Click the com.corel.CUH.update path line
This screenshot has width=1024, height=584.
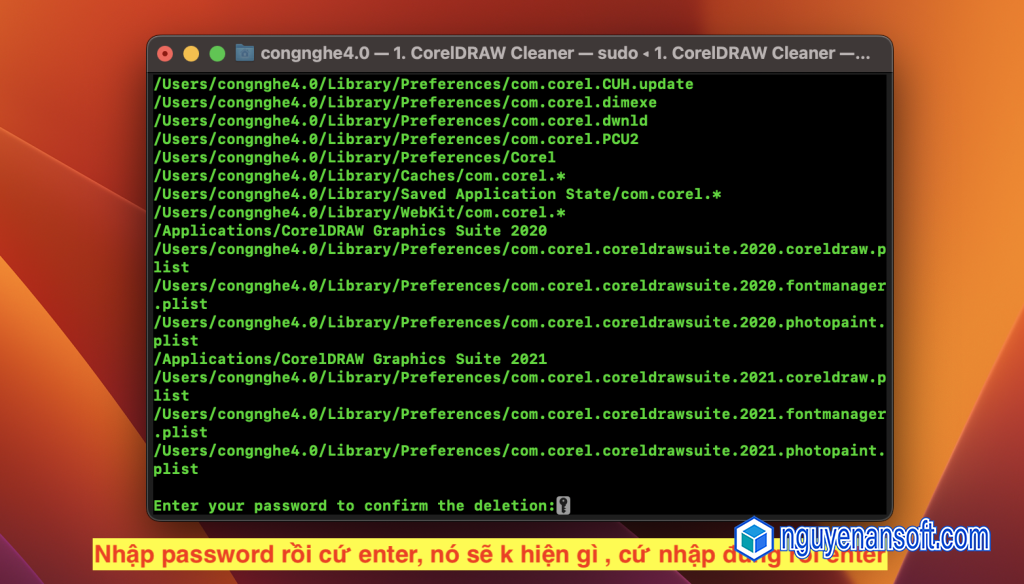click(x=423, y=84)
